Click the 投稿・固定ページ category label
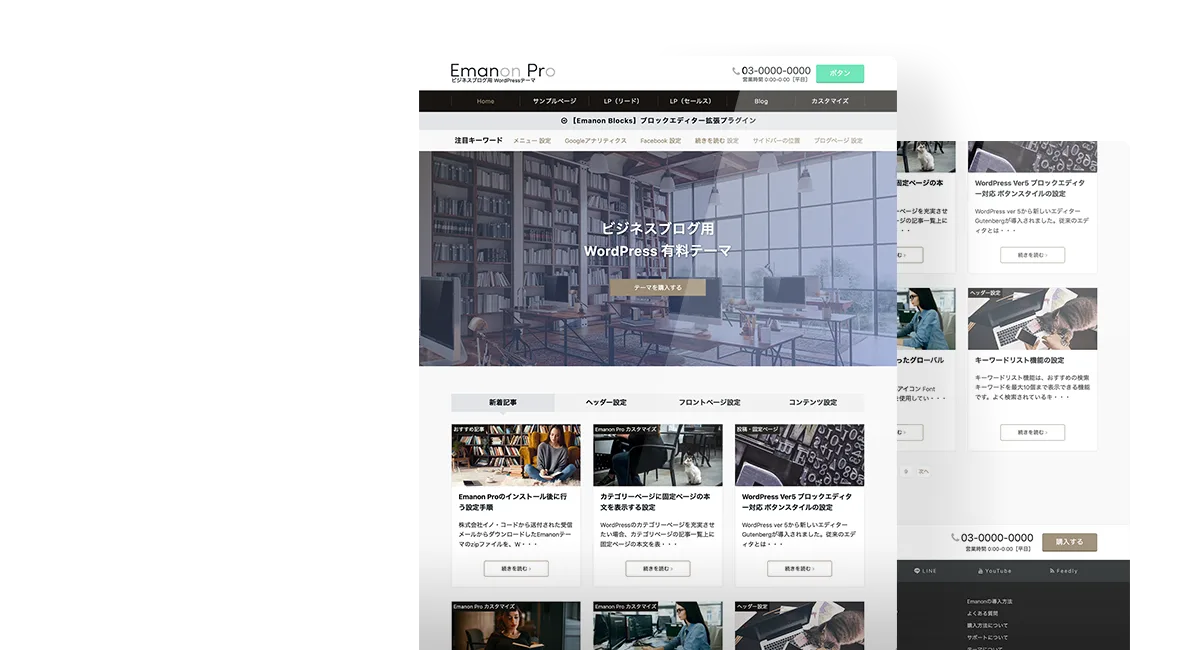 pos(757,429)
